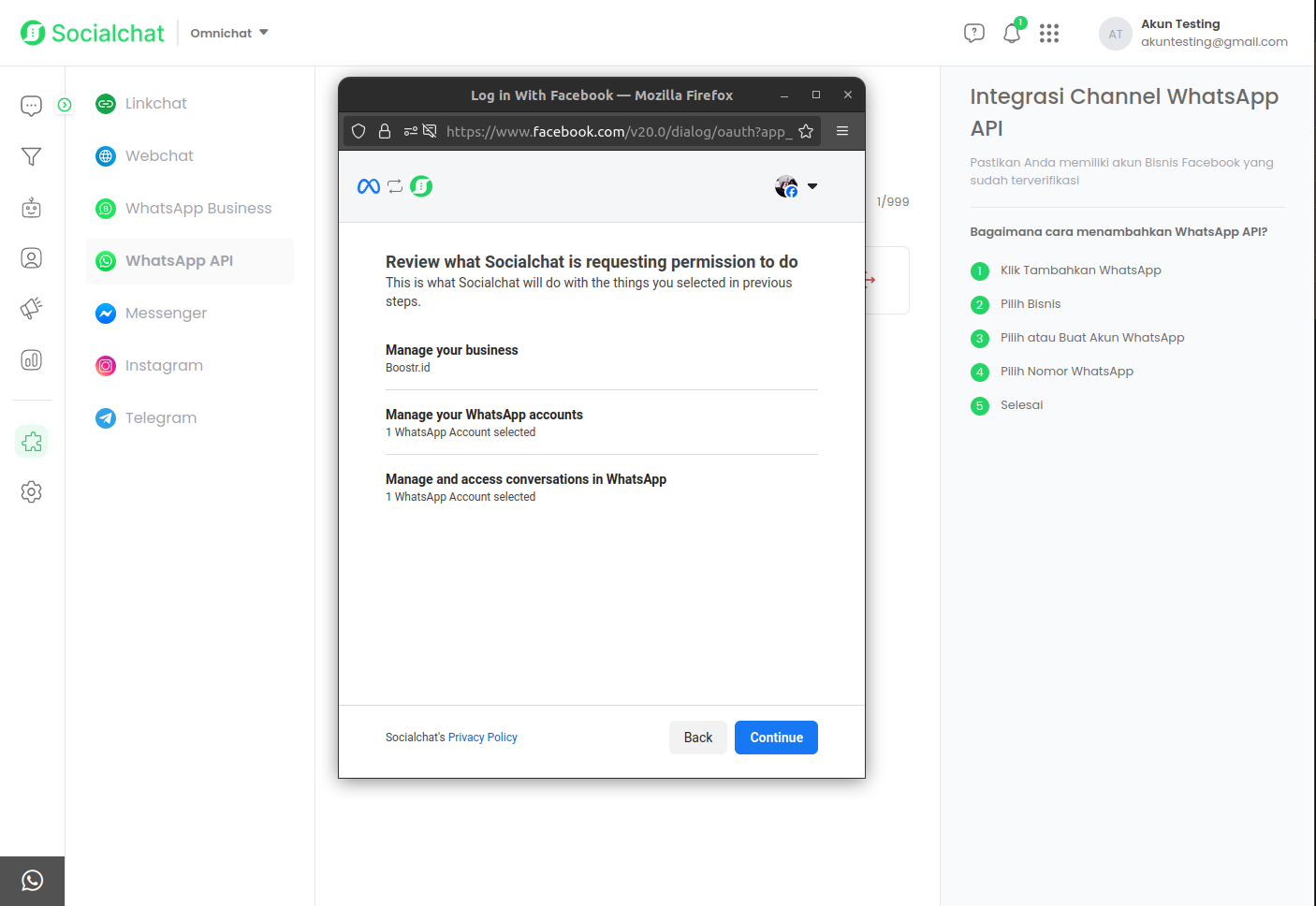Open the chatbot robot sidebar icon
The width and height of the screenshot is (1316, 906).
[x=31, y=208]
